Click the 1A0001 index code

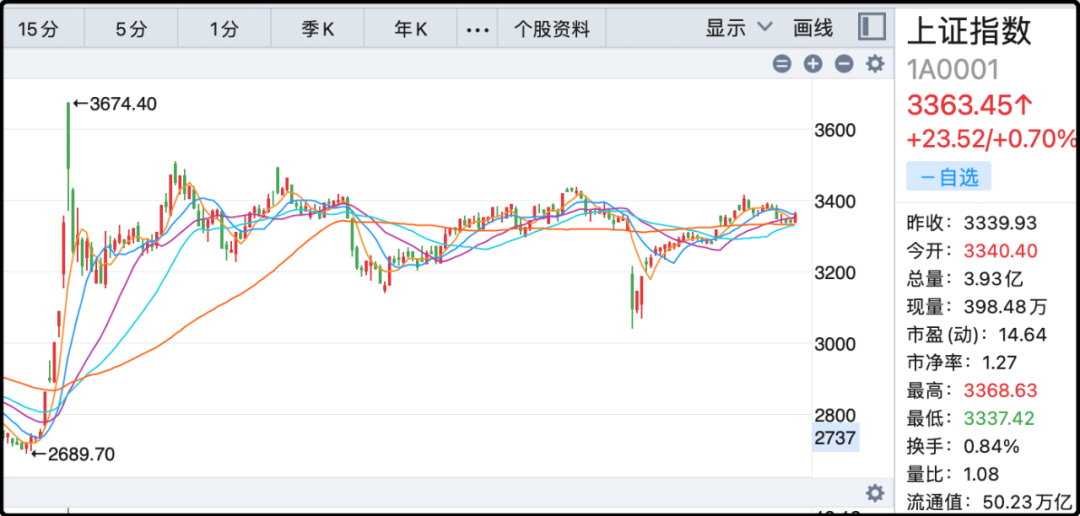tap(952, 68)
